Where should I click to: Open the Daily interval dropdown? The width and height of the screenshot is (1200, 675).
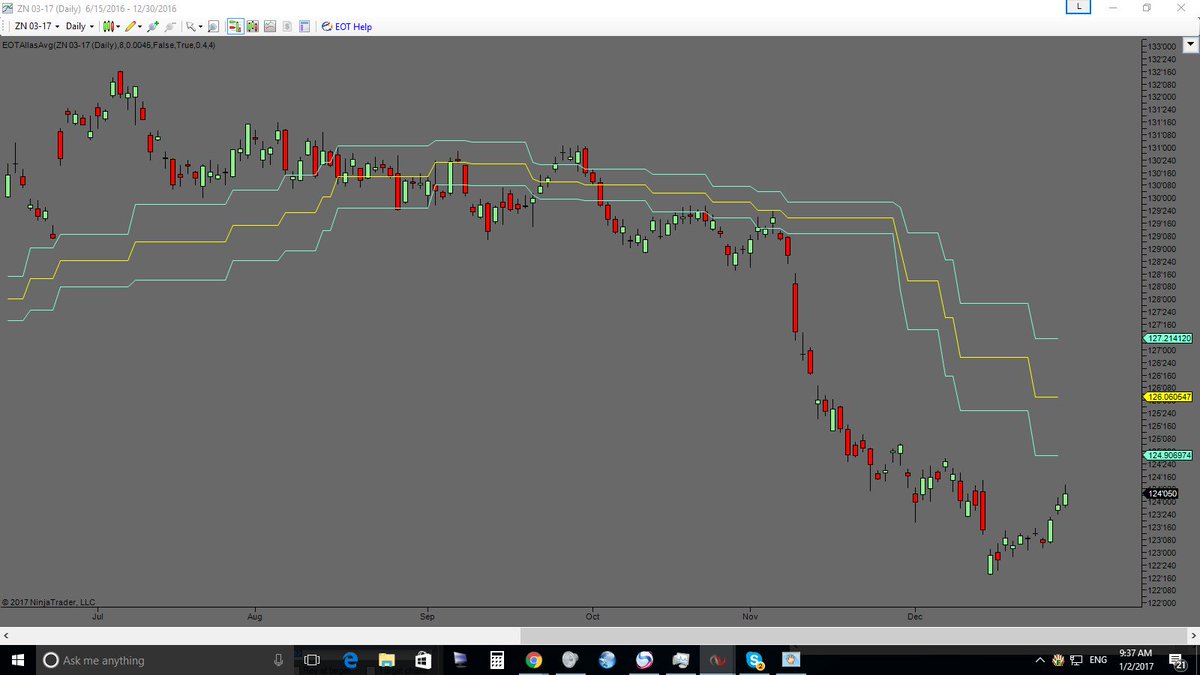click(80, 26)
